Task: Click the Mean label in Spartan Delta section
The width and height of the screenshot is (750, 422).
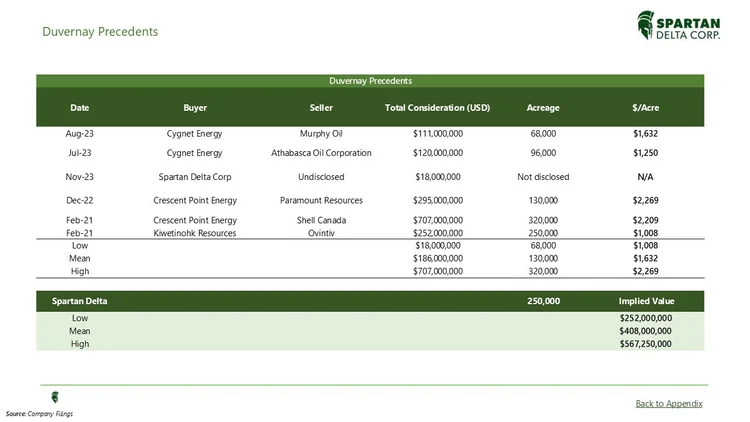Action: coord(79,331)
